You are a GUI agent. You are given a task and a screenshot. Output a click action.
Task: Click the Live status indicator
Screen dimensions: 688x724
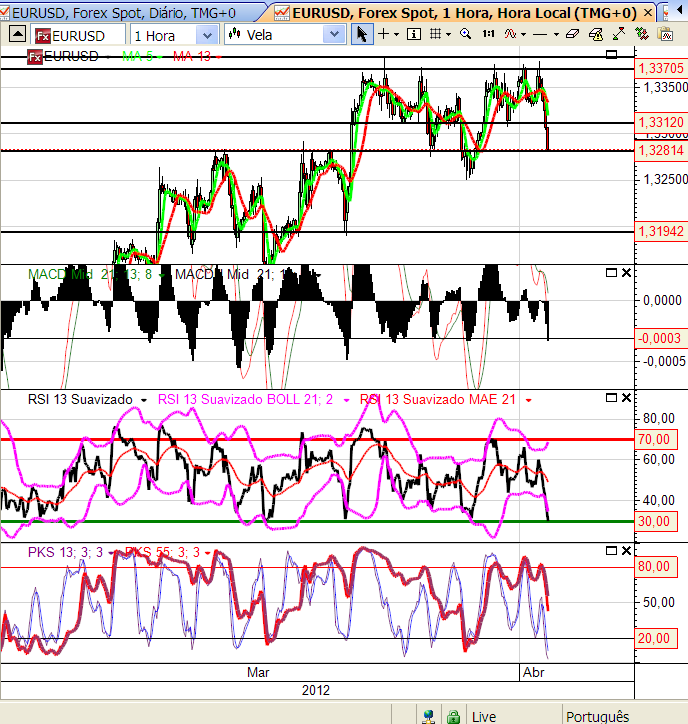[483, 717]
